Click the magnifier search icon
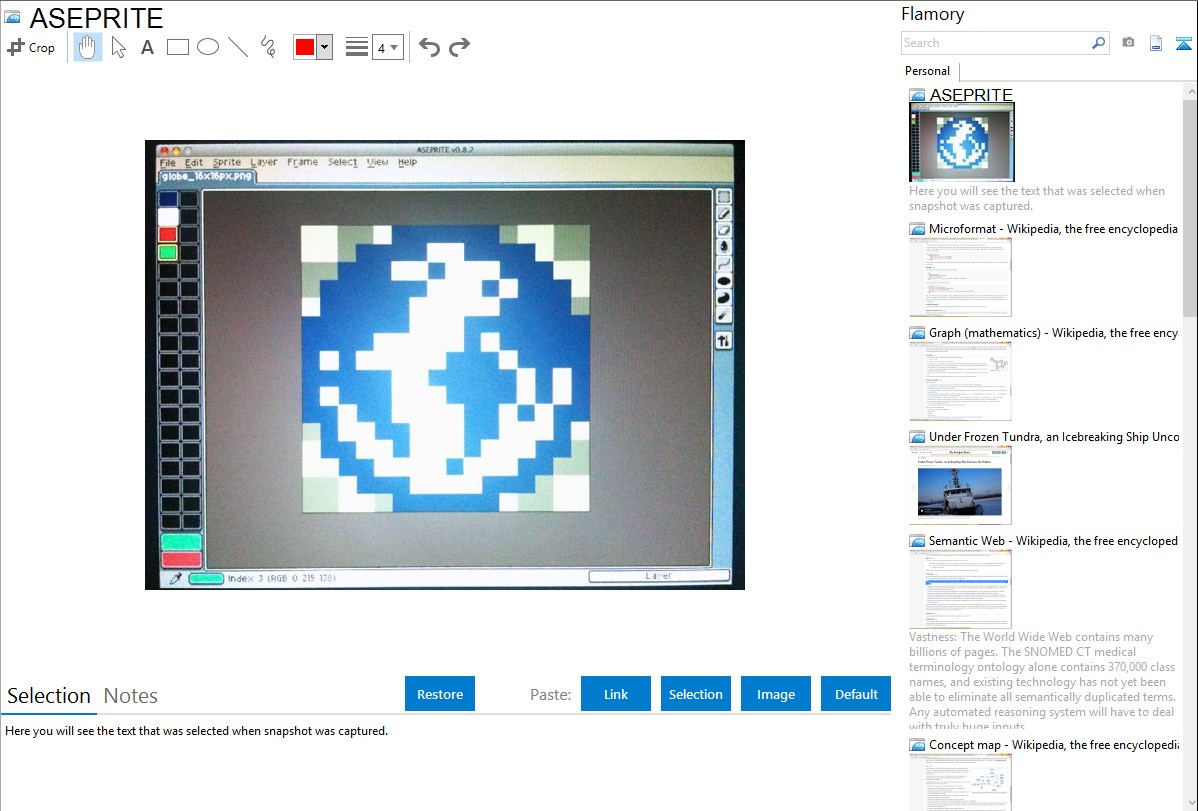This screenshot has width=1198, height=811. [x=1098, y=43]
